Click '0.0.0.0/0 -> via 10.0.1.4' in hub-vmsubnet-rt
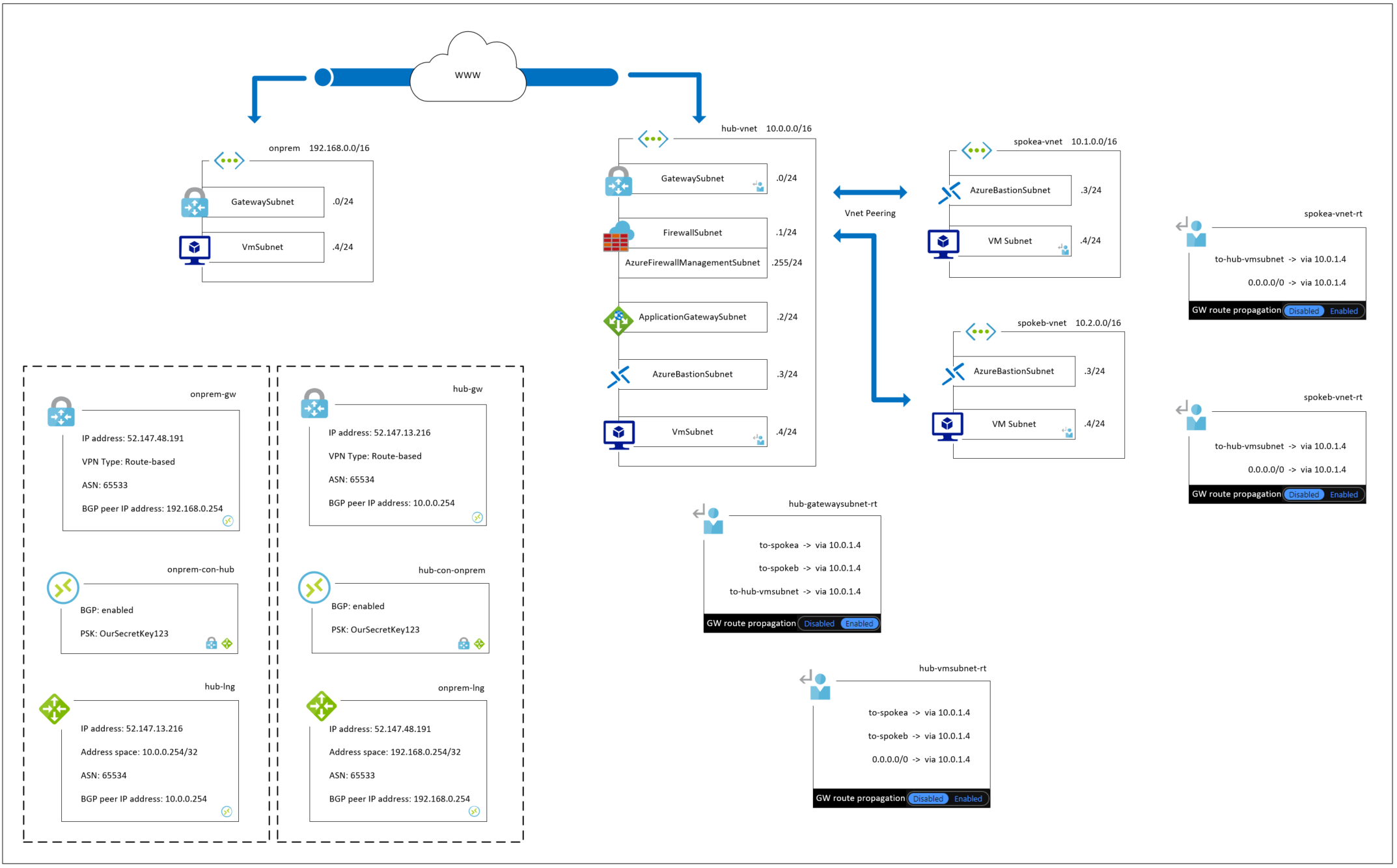The image size is (1397, 868). click(921, 759)
